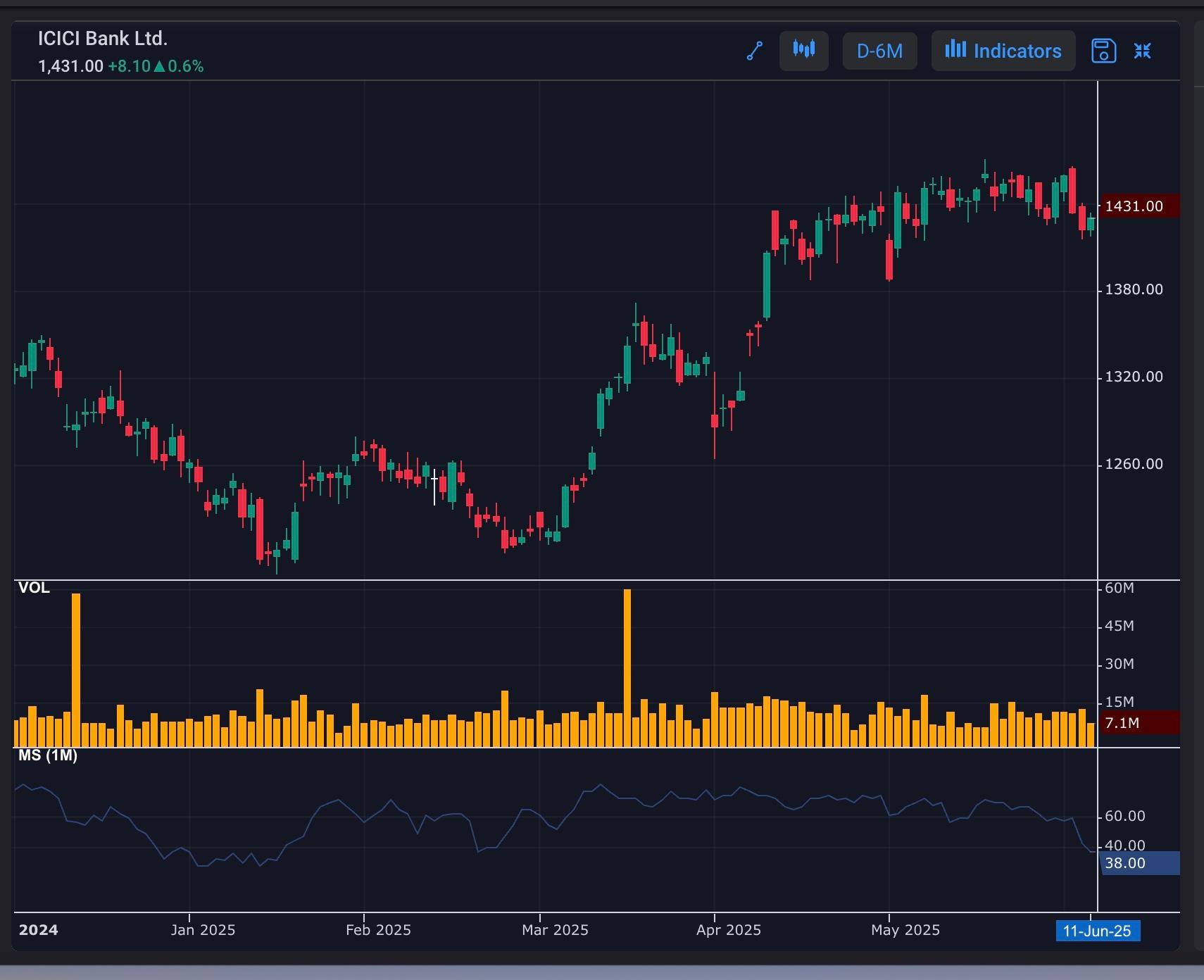Viewport: 1204px width, 980px height.
Task: Click the 1320.00 price axis label
Action: tap(1134, 377)
